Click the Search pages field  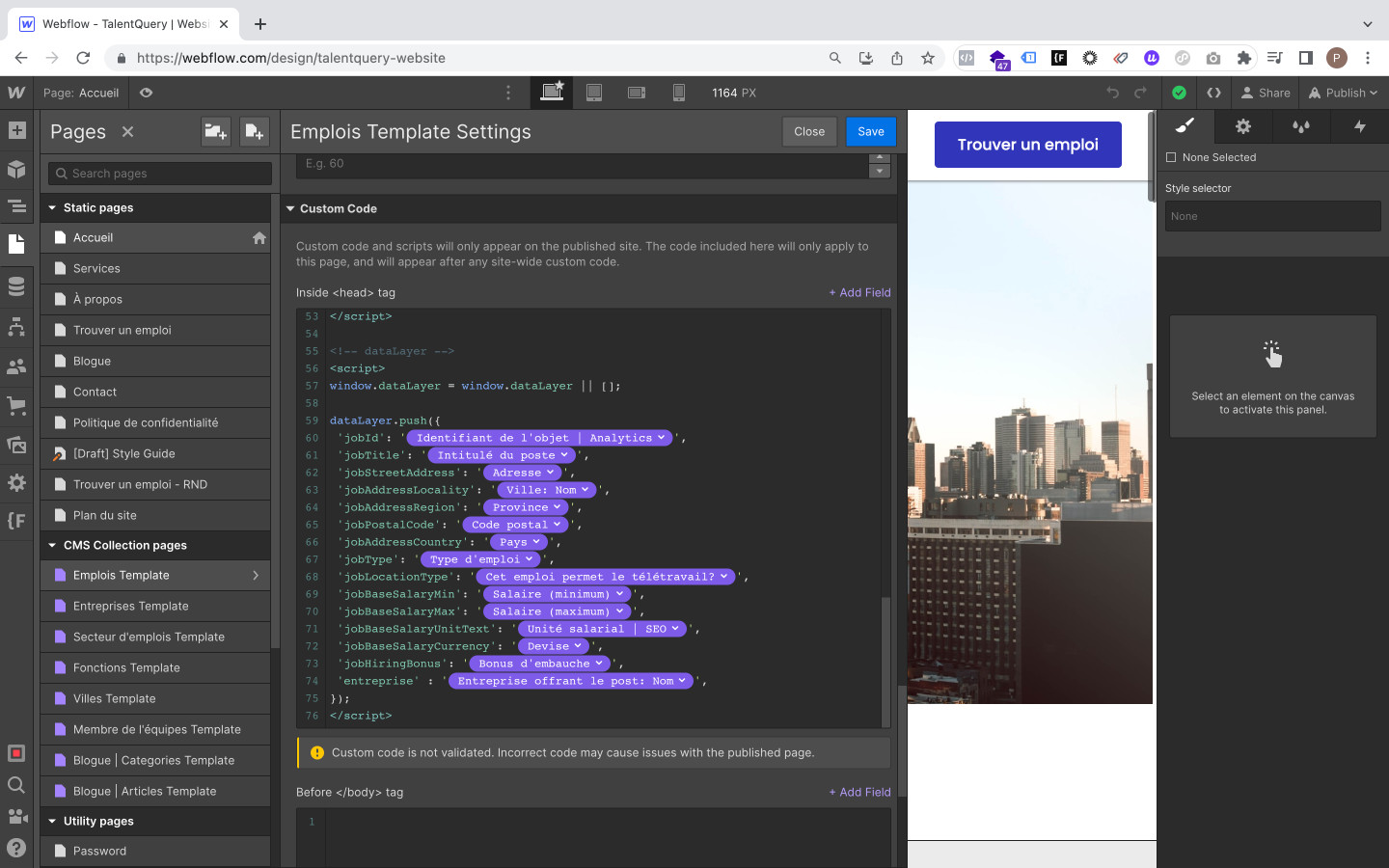160,174
